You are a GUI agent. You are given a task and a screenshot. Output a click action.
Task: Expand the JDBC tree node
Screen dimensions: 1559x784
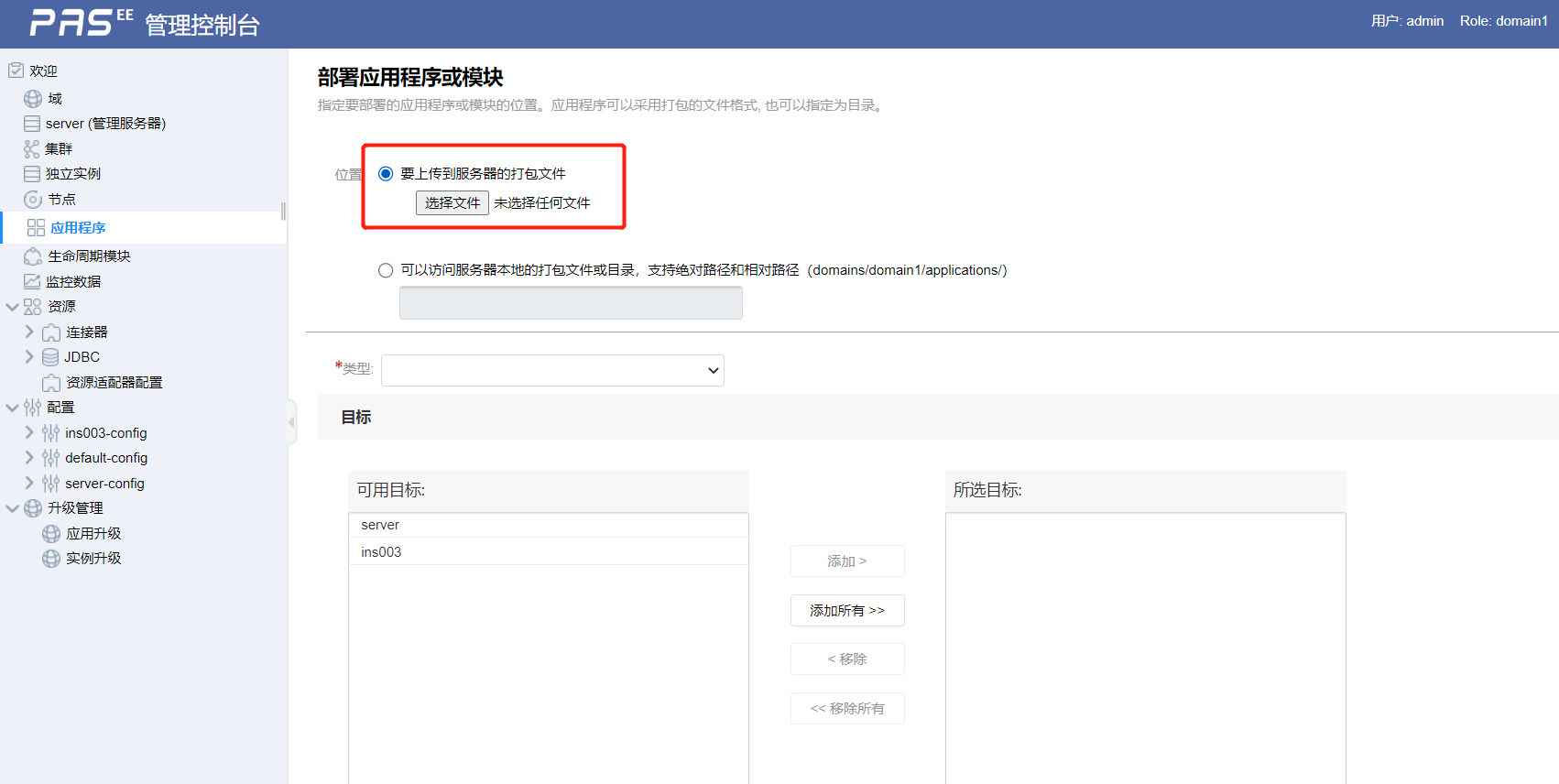coord(29,356)
